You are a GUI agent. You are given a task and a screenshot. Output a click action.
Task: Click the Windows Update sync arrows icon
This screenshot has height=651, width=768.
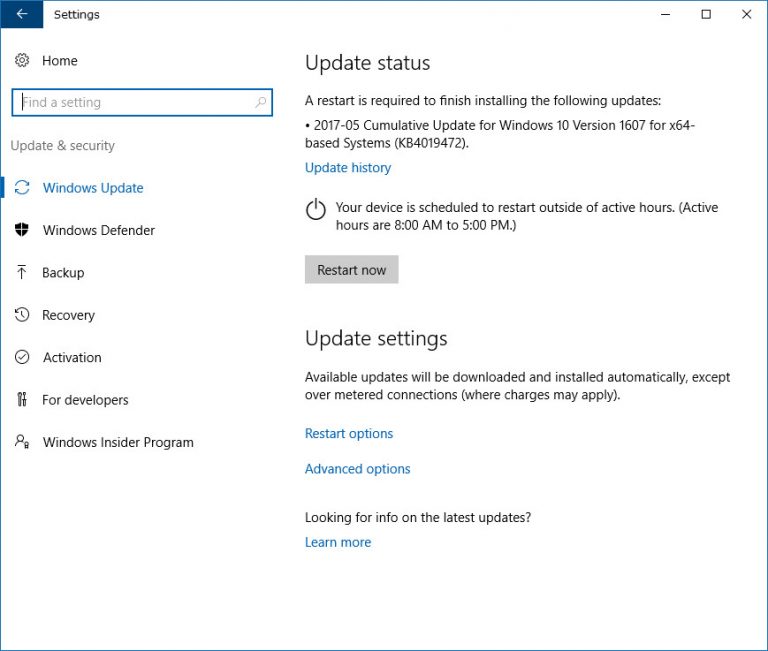[22, 188]
